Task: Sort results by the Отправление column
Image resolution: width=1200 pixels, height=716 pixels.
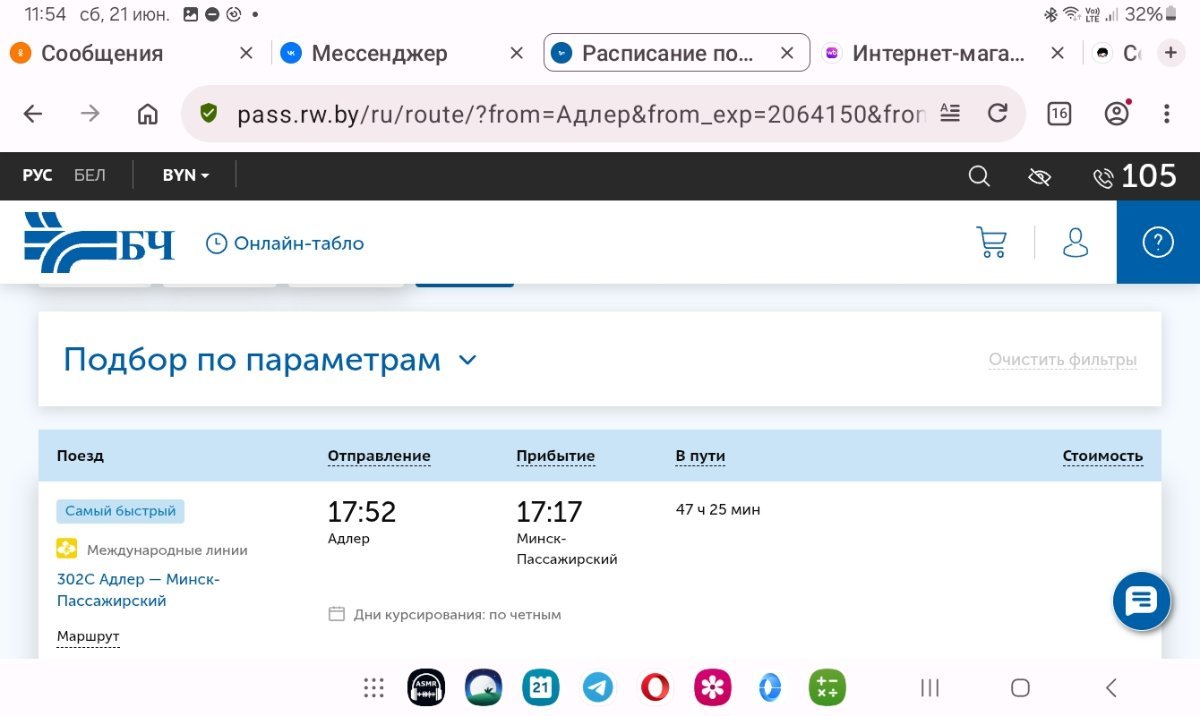Action: point(379,456)
